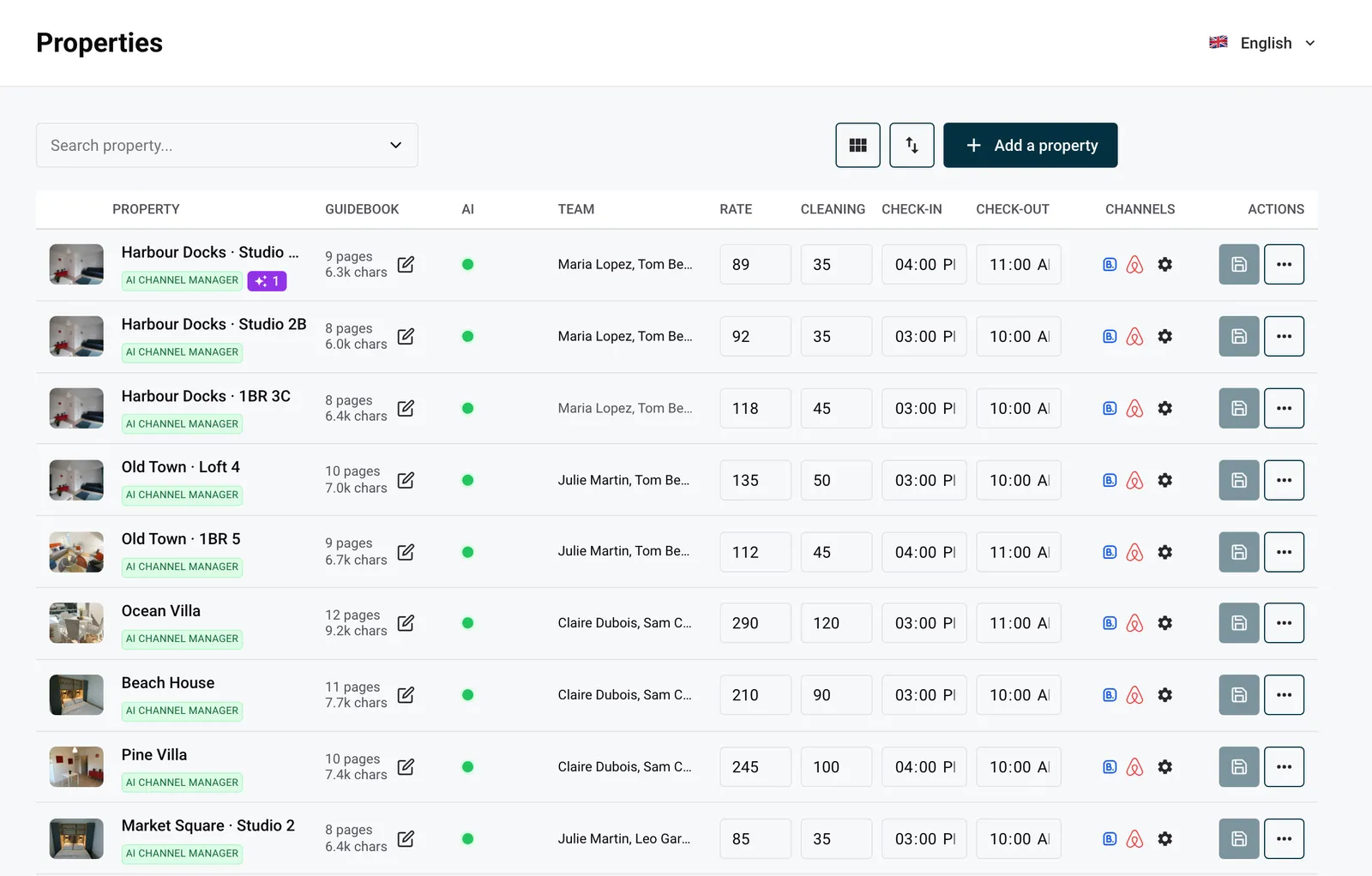
Task: Open more actions for Beach House
Action: pyautogui.click(x=1284, y=695)
